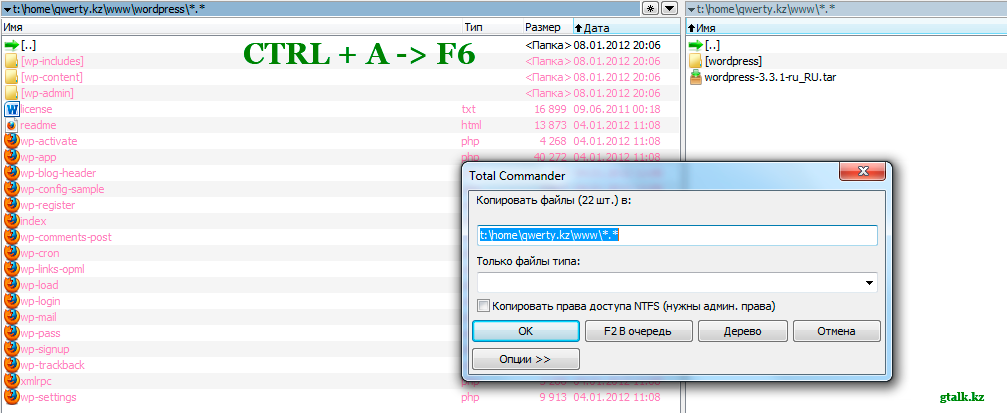Click the wp-login file icon
Image resolution: width=1007 pixels, height=413 pixels.
click(12, 301)
